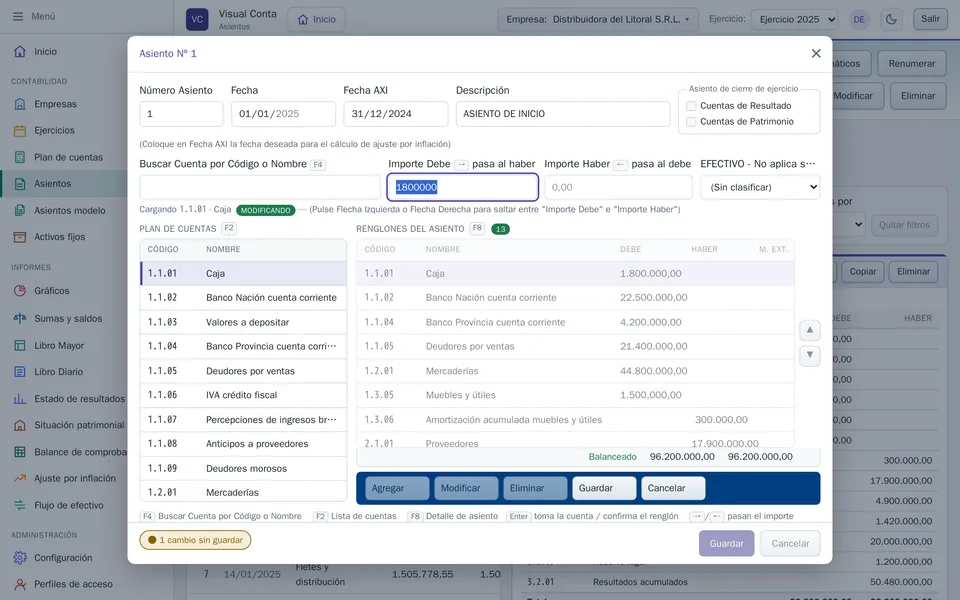Close the Asiento Nº 1 dialog

tap(816, 53)
